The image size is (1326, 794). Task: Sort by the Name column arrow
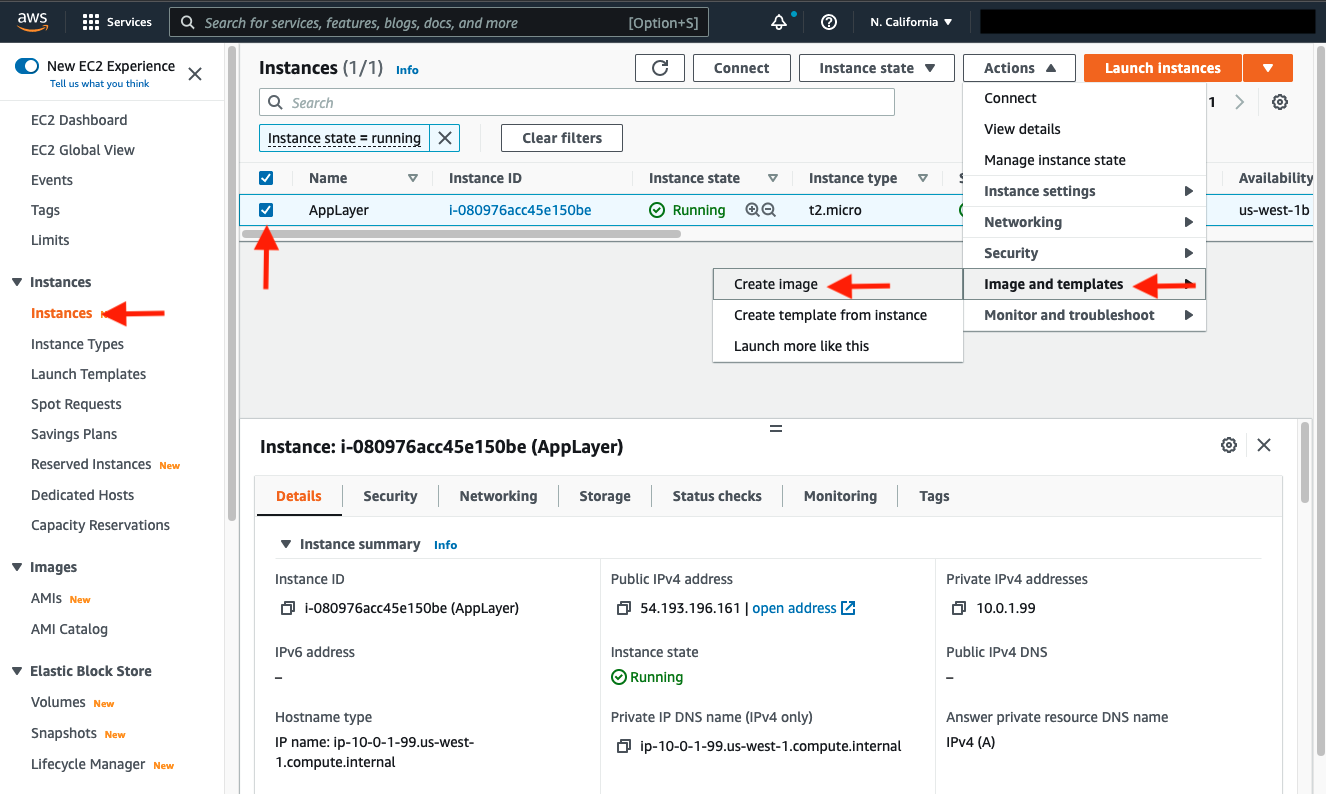point(413,178)
